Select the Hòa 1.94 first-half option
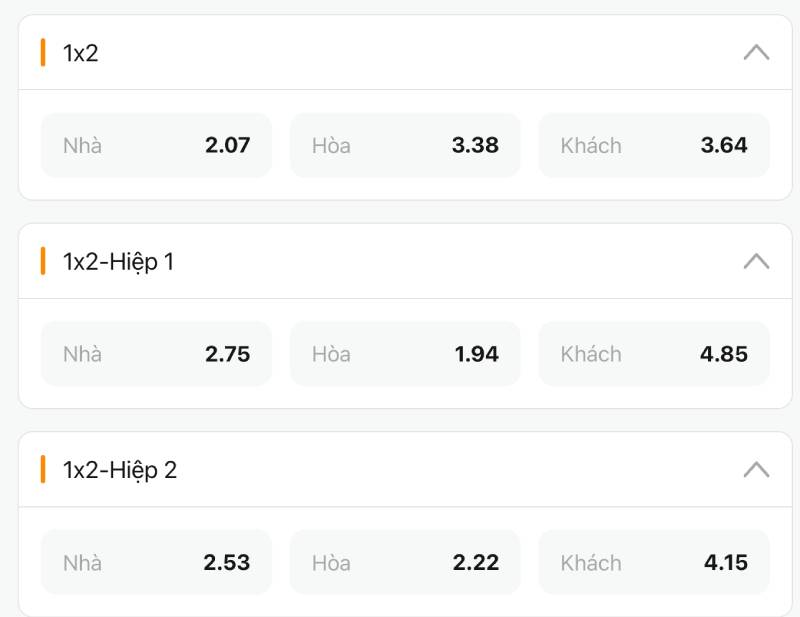Viewport: 800px width, 617px height. point(405,354)
